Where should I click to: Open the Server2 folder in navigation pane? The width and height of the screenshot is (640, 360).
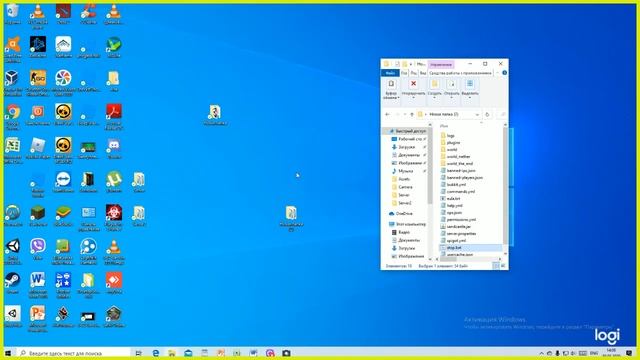pos(402,203)
